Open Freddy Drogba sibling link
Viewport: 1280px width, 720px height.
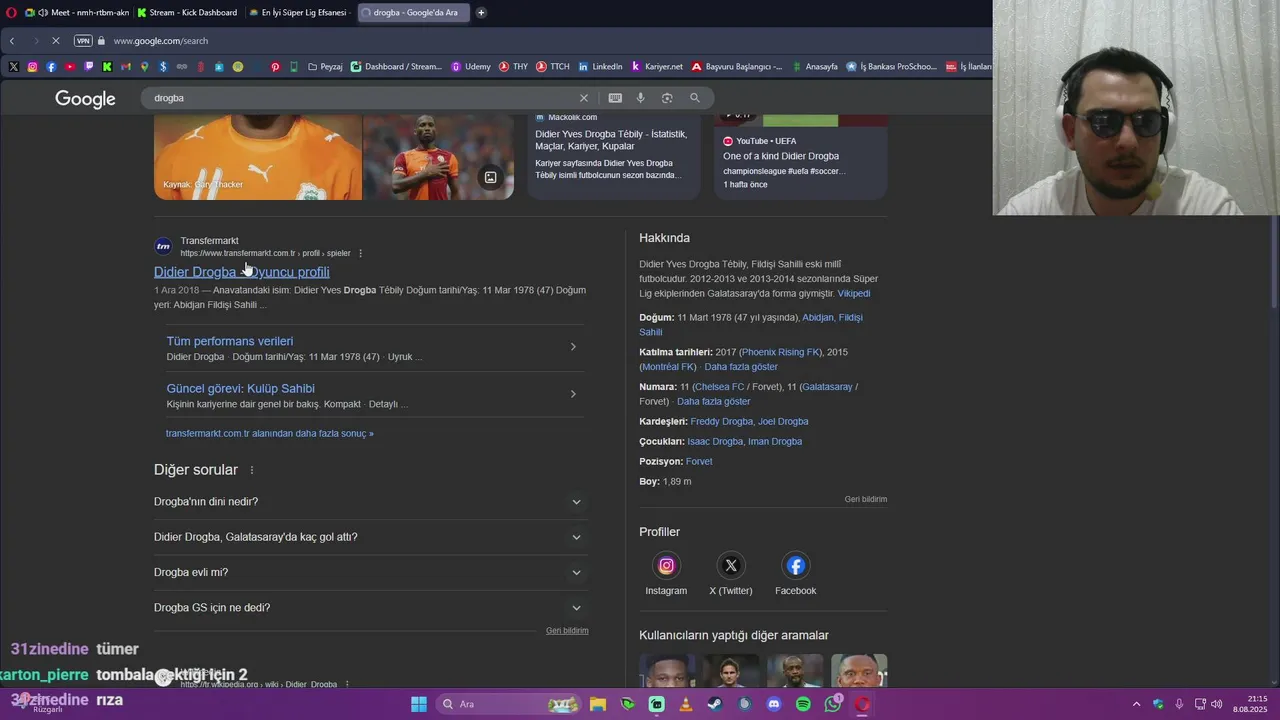[x=721, y=422]
